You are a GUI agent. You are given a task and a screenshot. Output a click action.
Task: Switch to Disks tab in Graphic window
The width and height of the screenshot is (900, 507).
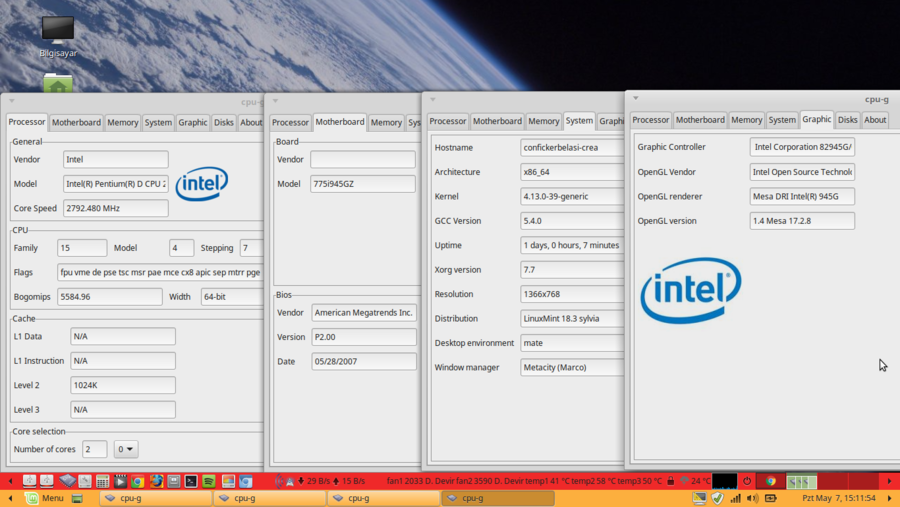coord(847,120)
